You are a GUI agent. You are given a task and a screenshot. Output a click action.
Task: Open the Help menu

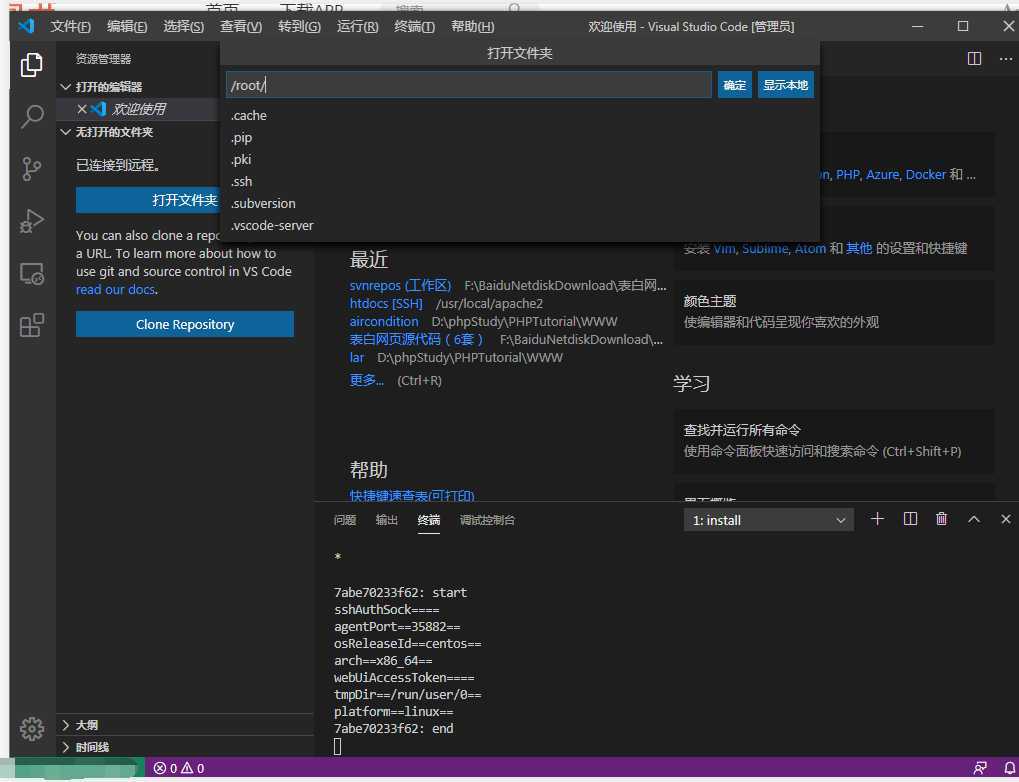point(472,27)
